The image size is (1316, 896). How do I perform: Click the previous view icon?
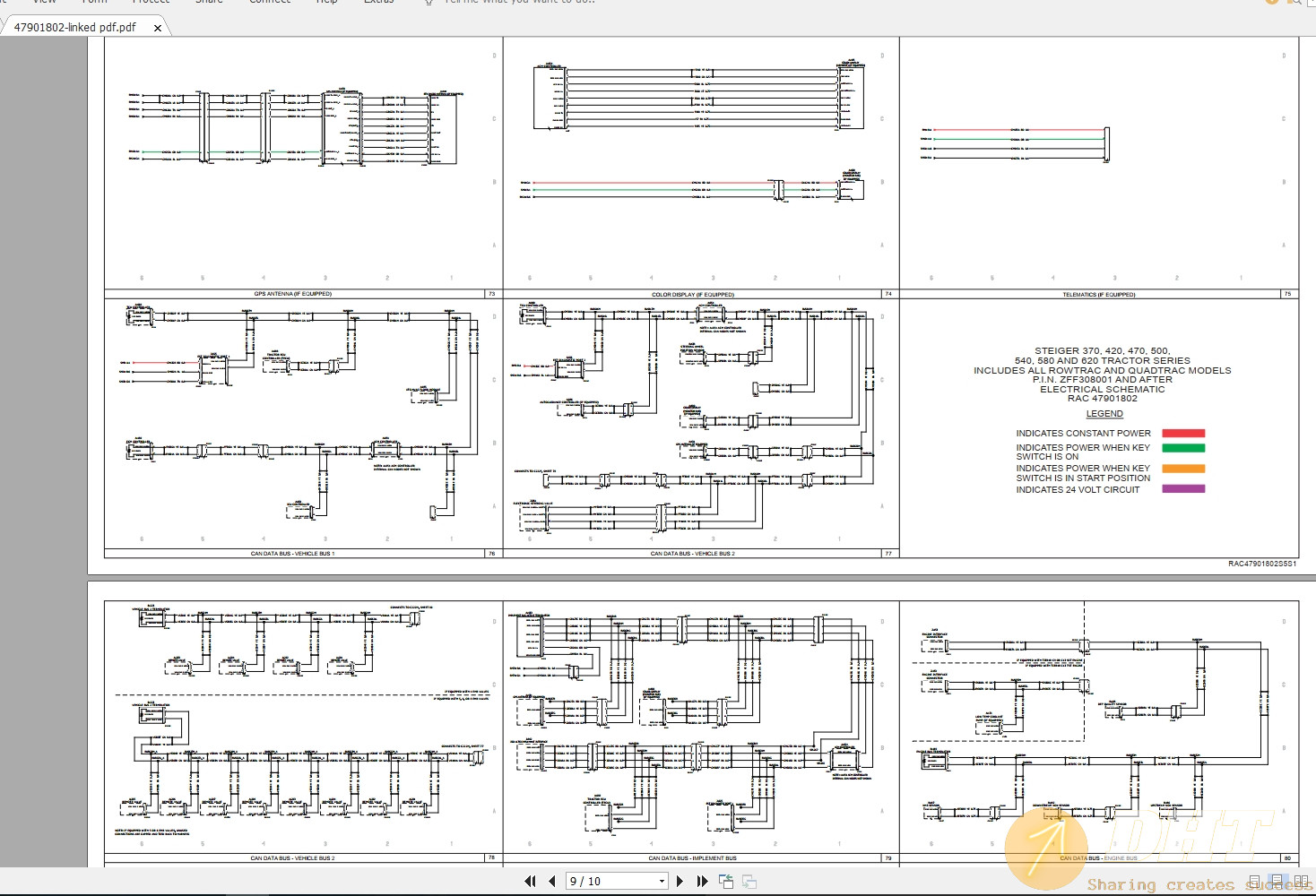tap(726, 882)
